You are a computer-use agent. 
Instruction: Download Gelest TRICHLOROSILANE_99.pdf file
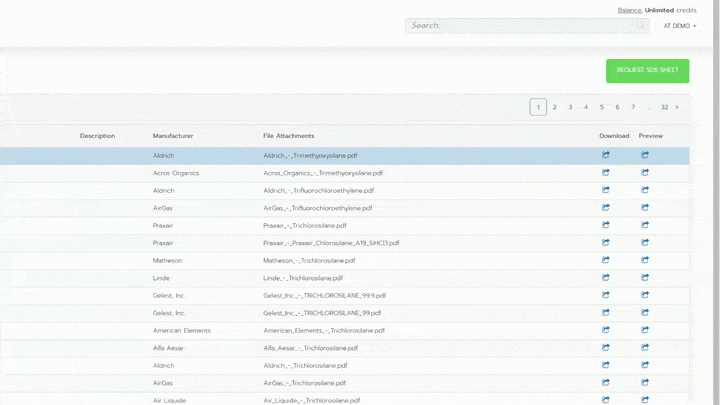606,312
